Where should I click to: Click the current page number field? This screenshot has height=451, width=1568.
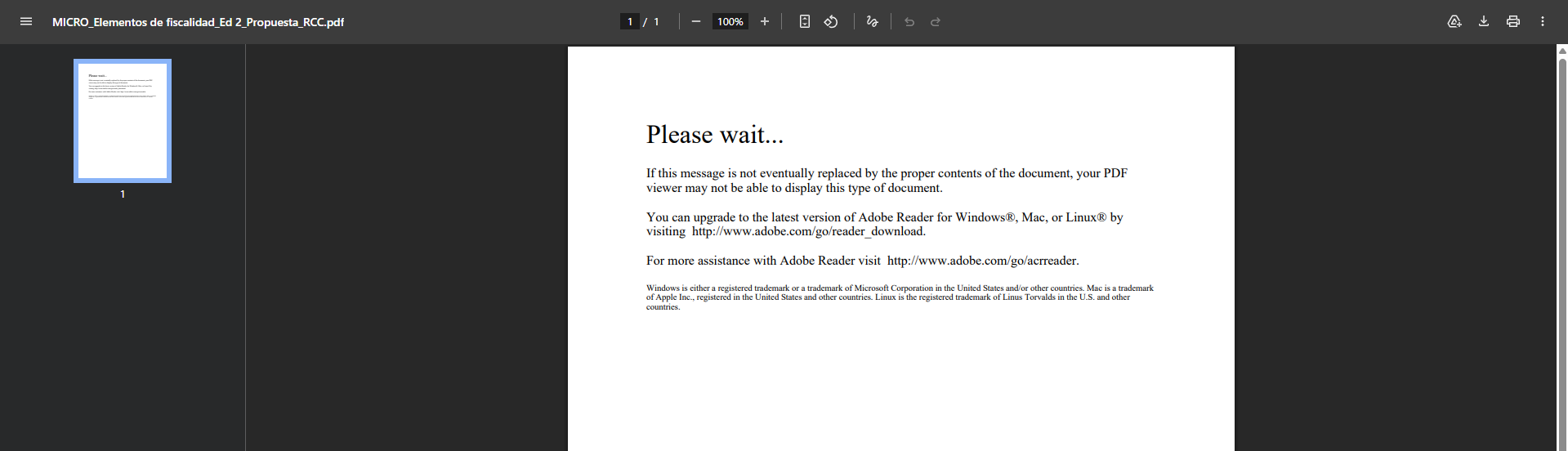629,22
